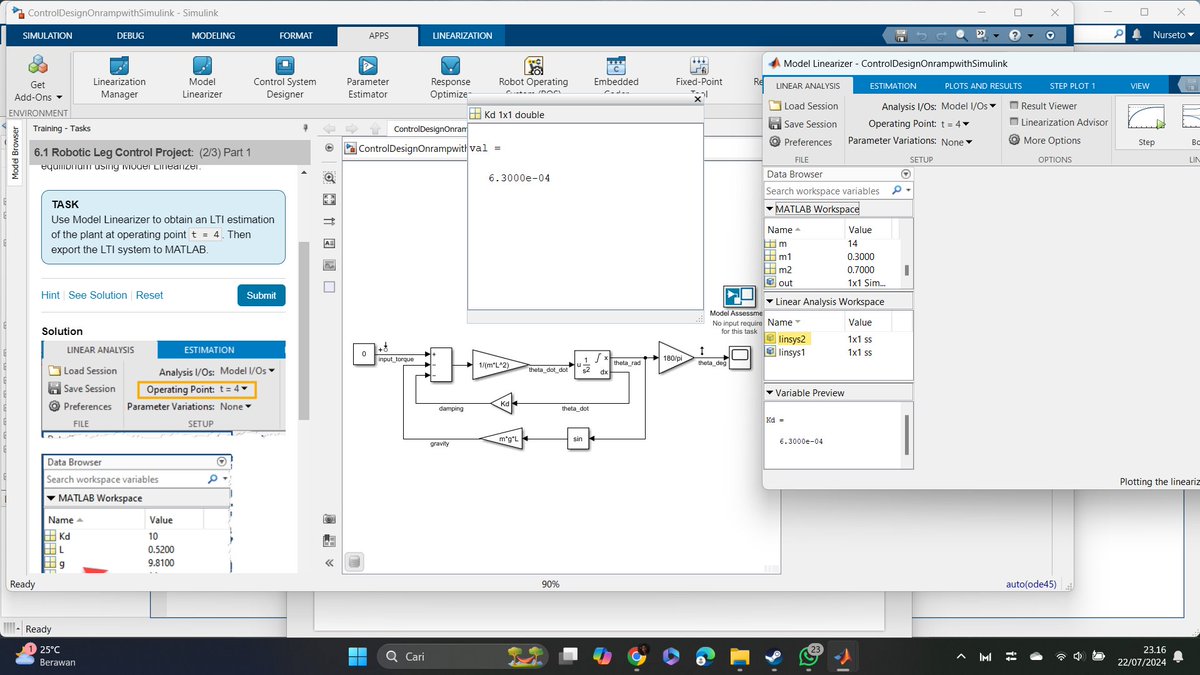Enable the Result Viewer checkbox

click(x=1015, y=105)
